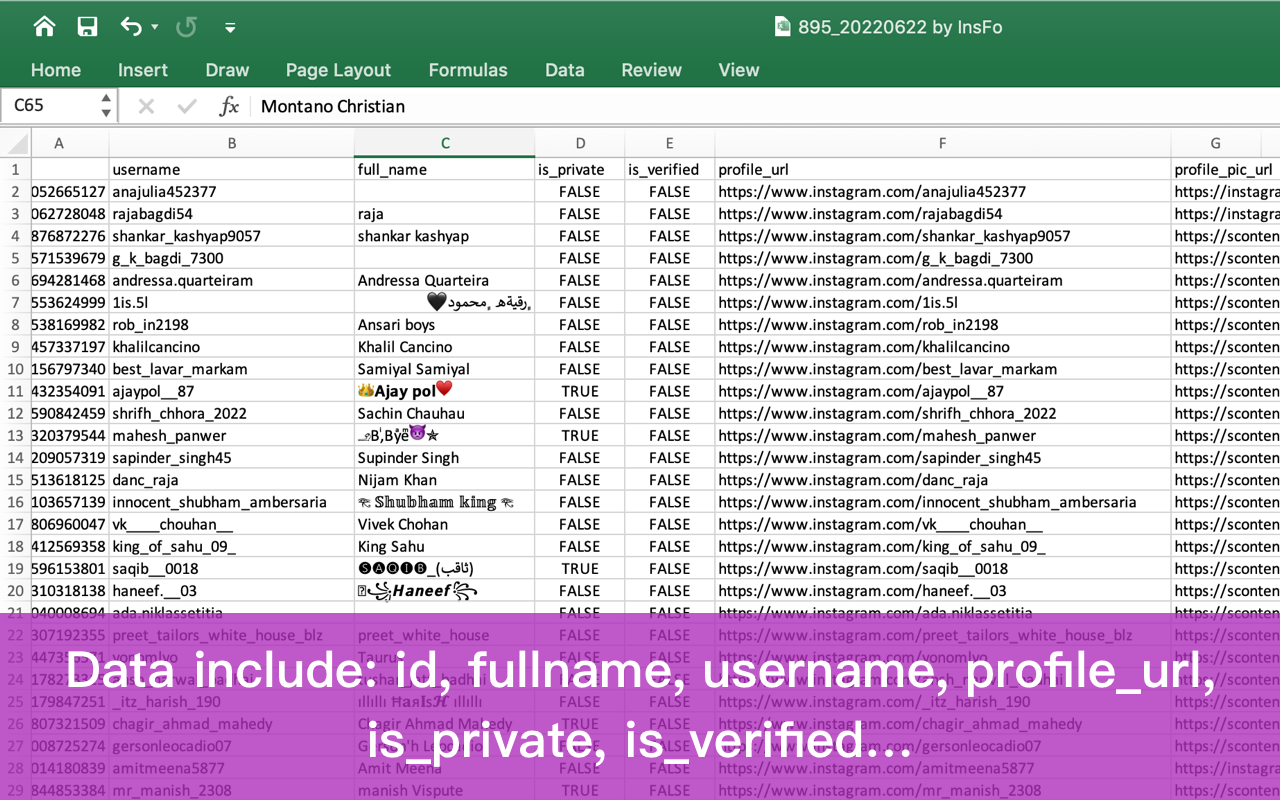The width and height of the screenshot is (1280, 800).
Task: Open the Data tab
Action: pos(564,70)
